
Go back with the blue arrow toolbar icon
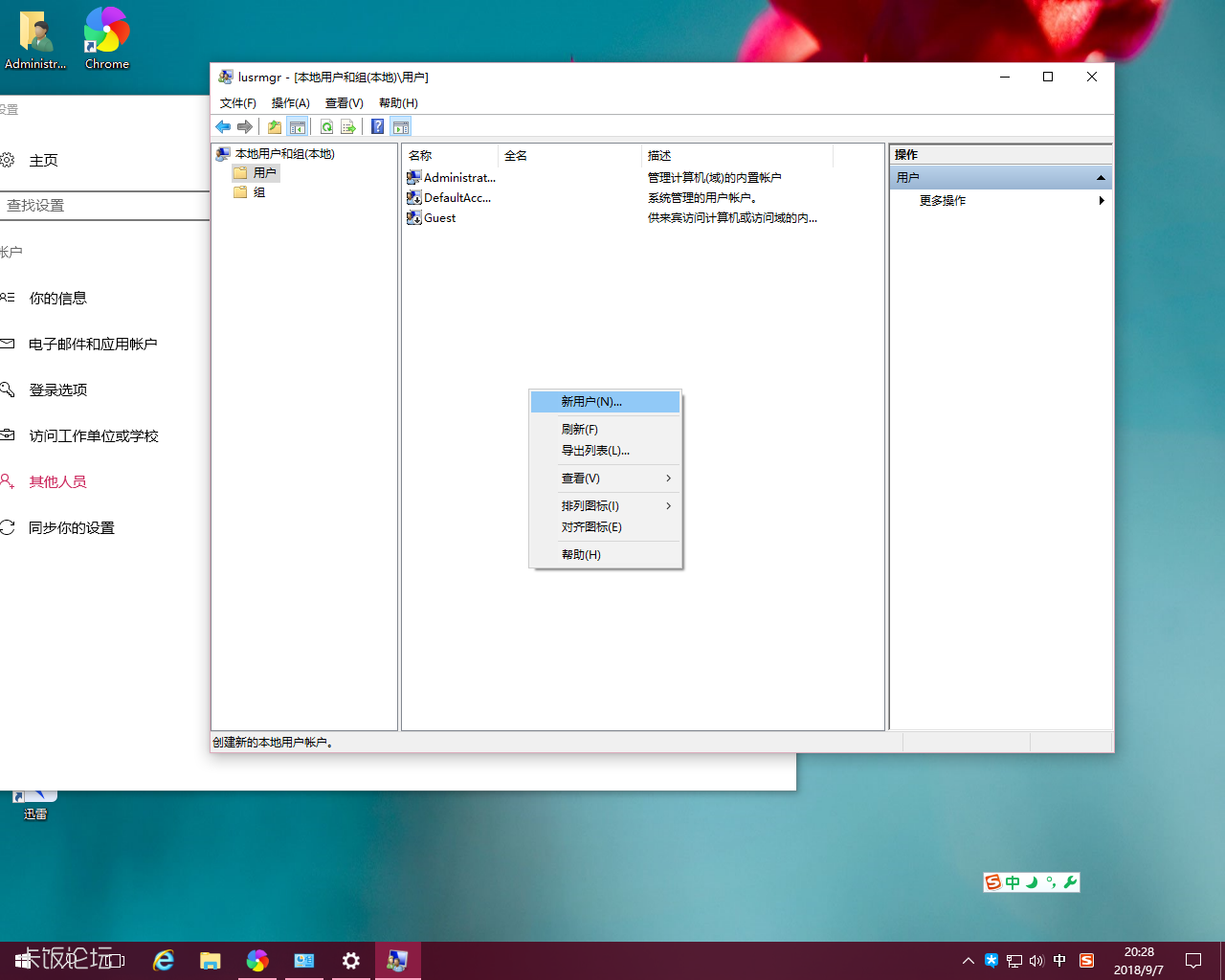click(x=223, y=126)
